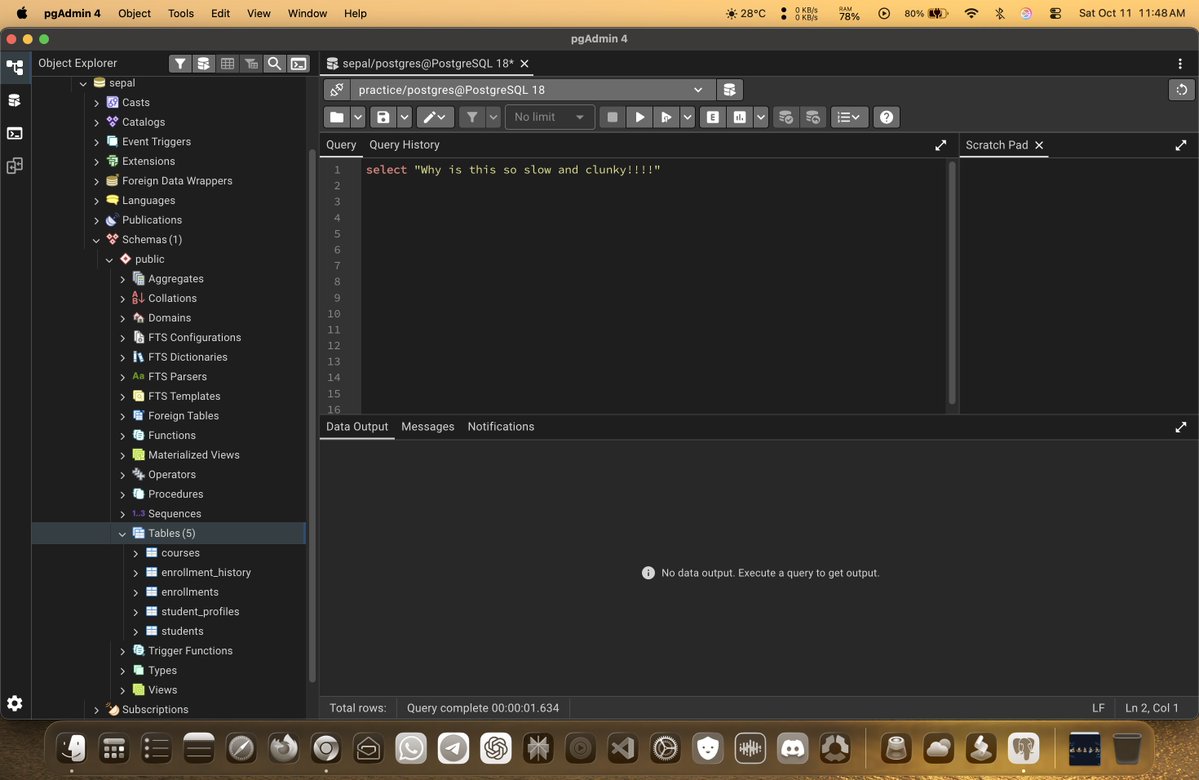The image size is (1199, 780).
Task: Click Search Objects magnifier icon
Action: point(275,63)
